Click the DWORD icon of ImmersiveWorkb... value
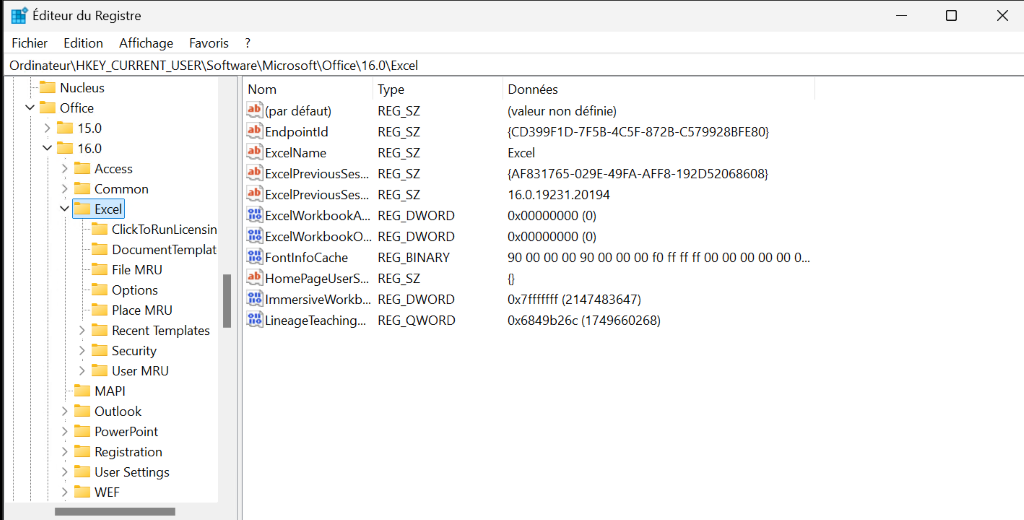This screenshot has height=520, width=1024. click(254, 299)
